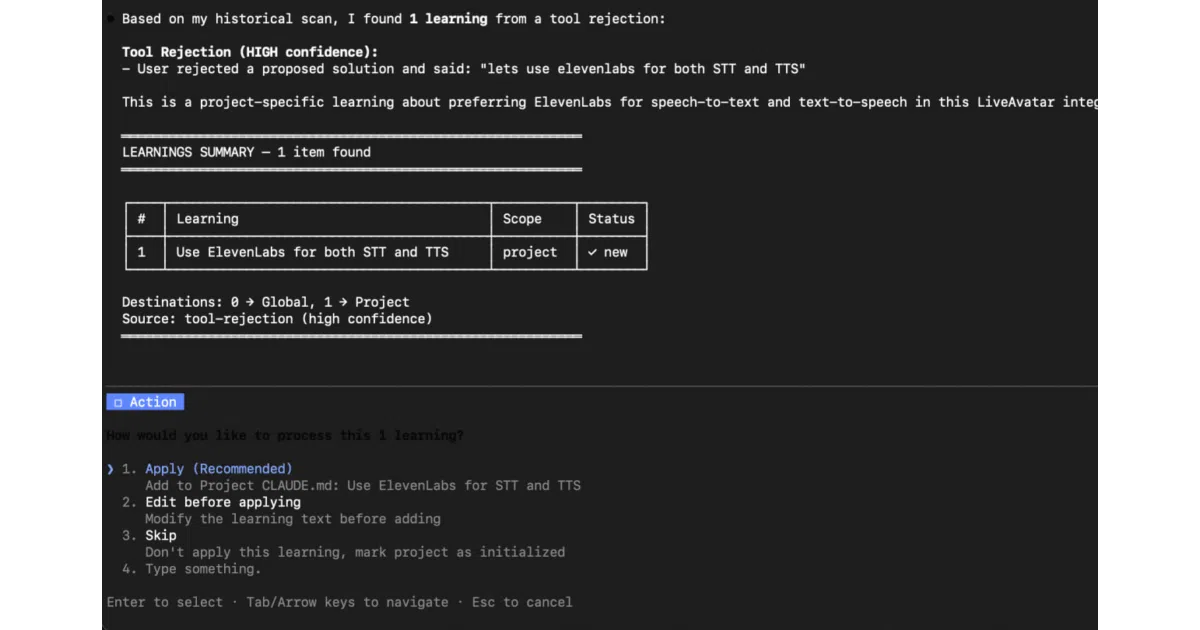This screenshot has height=630, width=1200.
Task: Click the Destinations Global Project line
Action: (x=265, y=302)
